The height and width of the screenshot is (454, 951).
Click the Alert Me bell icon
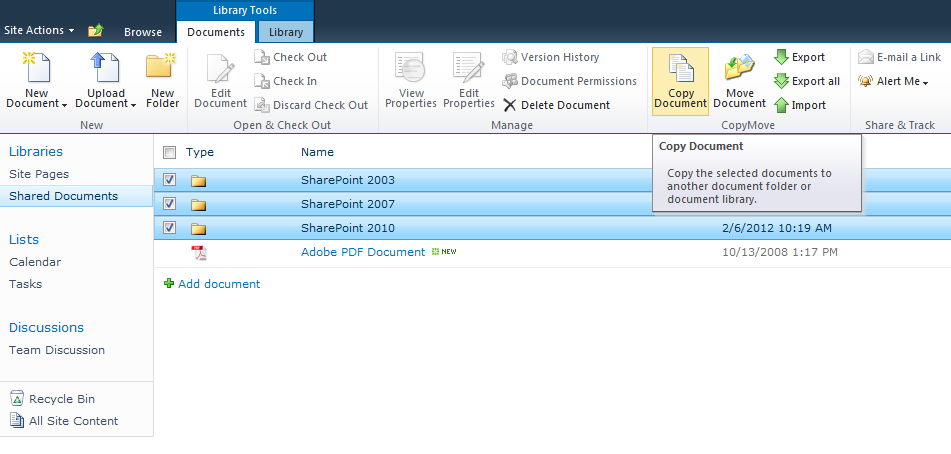click(865, 81)
